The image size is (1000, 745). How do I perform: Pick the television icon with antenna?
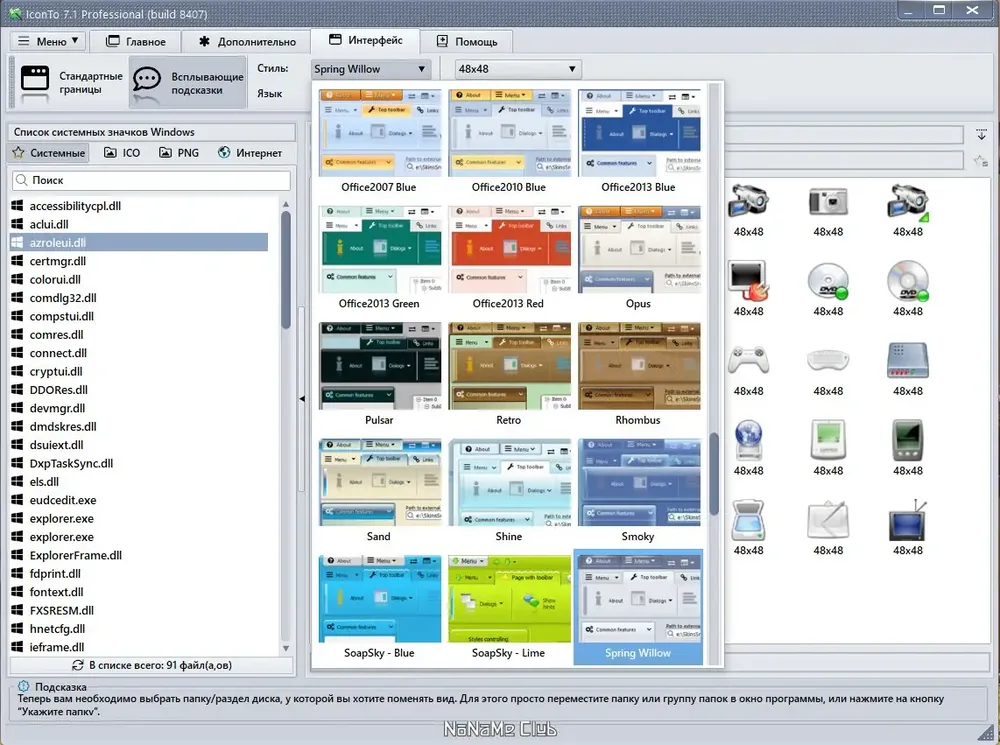click(x=908, y=520)
